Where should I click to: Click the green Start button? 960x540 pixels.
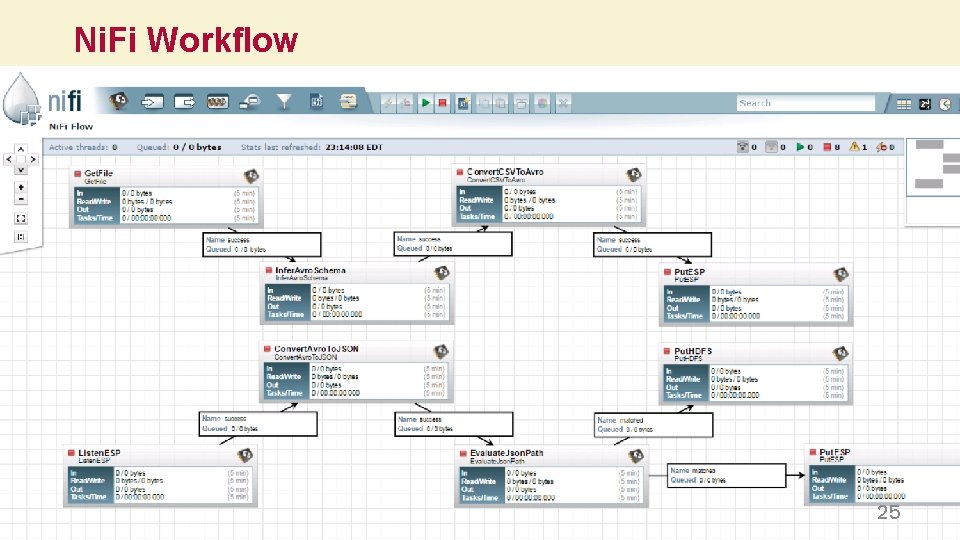click(426, 103)
